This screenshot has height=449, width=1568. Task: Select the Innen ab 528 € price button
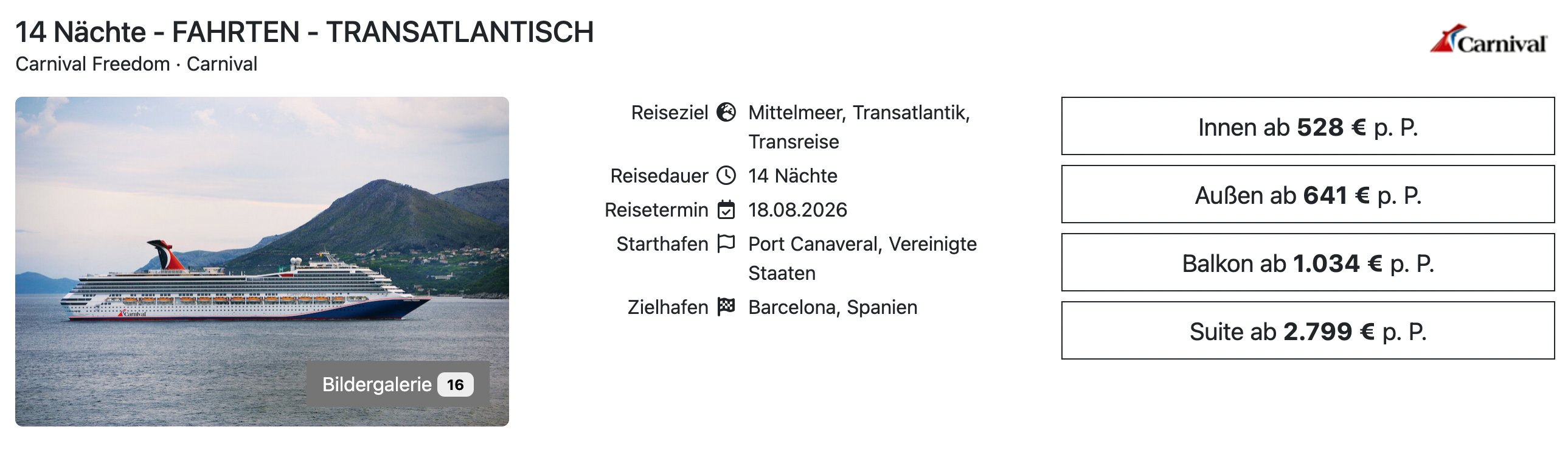coord(1308,127)
